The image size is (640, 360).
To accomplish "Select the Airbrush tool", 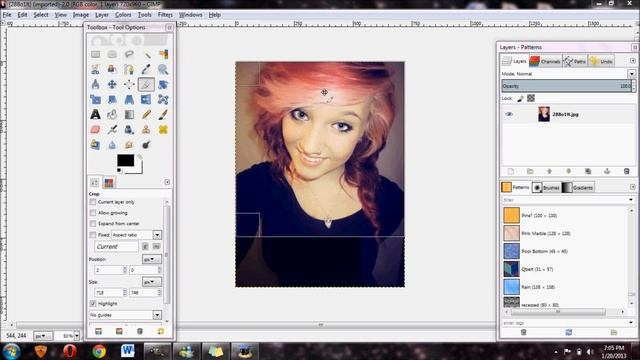I will 112,130.
